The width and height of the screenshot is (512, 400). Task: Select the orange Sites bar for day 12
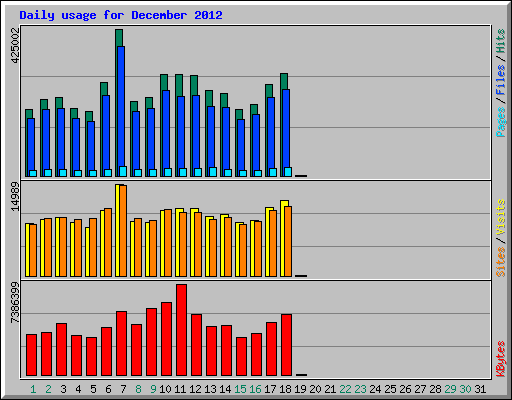[x=198, y=245]
